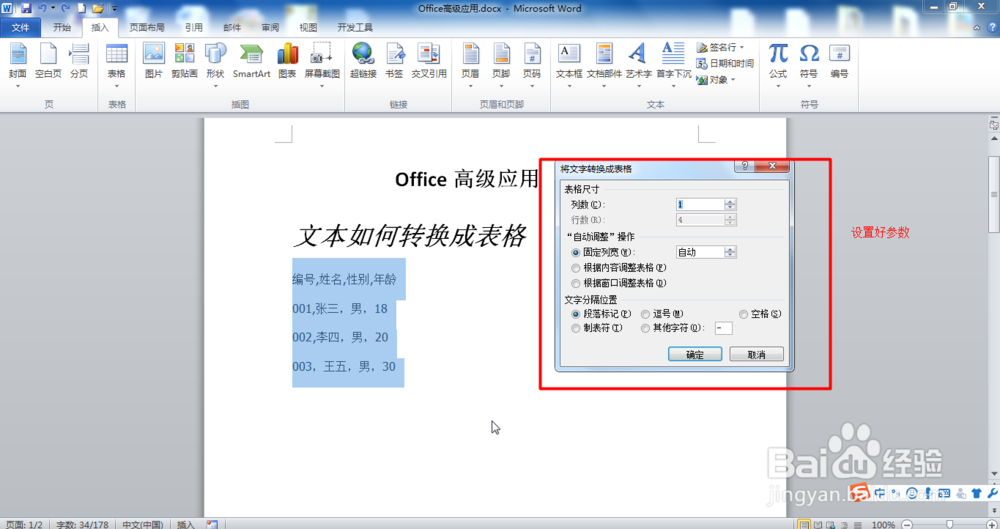Insert an equation (公式)
This screenshot has height=529, width=1000.
click(778, 66)
